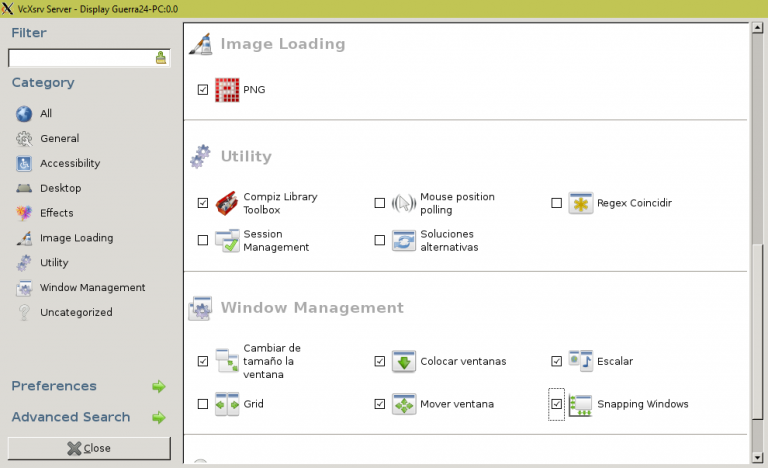
Task: Click the Colocar ventanas plugin icon
Action: [403, 361]
